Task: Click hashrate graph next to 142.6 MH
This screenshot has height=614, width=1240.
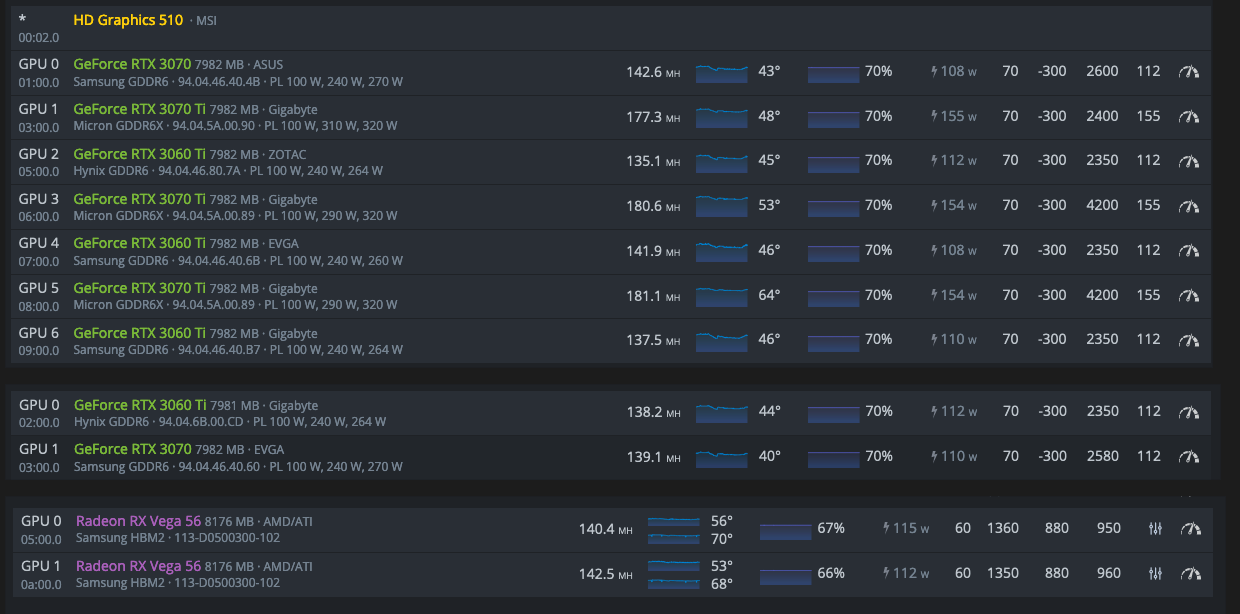Action: click(721, 72)
